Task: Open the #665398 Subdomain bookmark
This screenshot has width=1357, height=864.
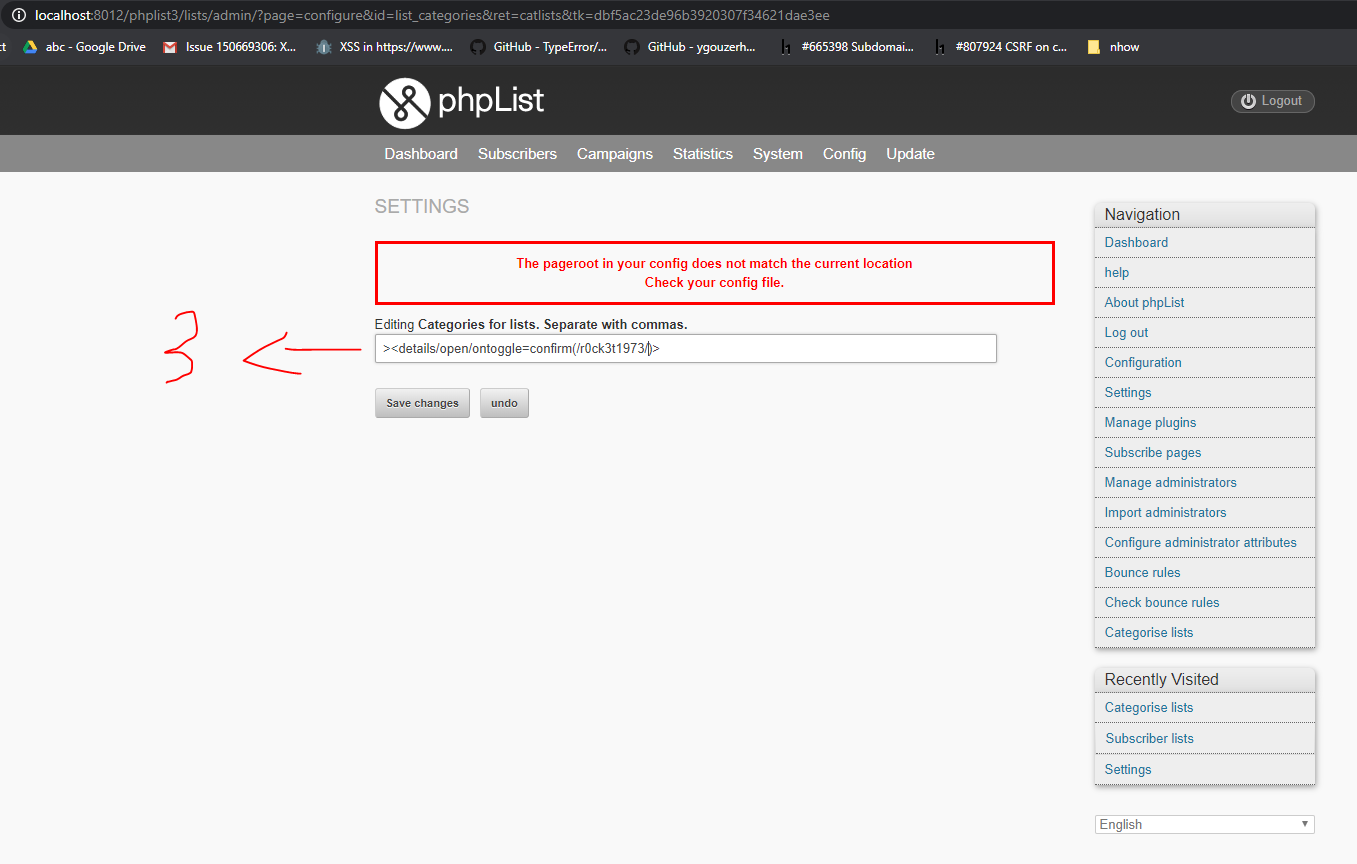Action: 847,47
